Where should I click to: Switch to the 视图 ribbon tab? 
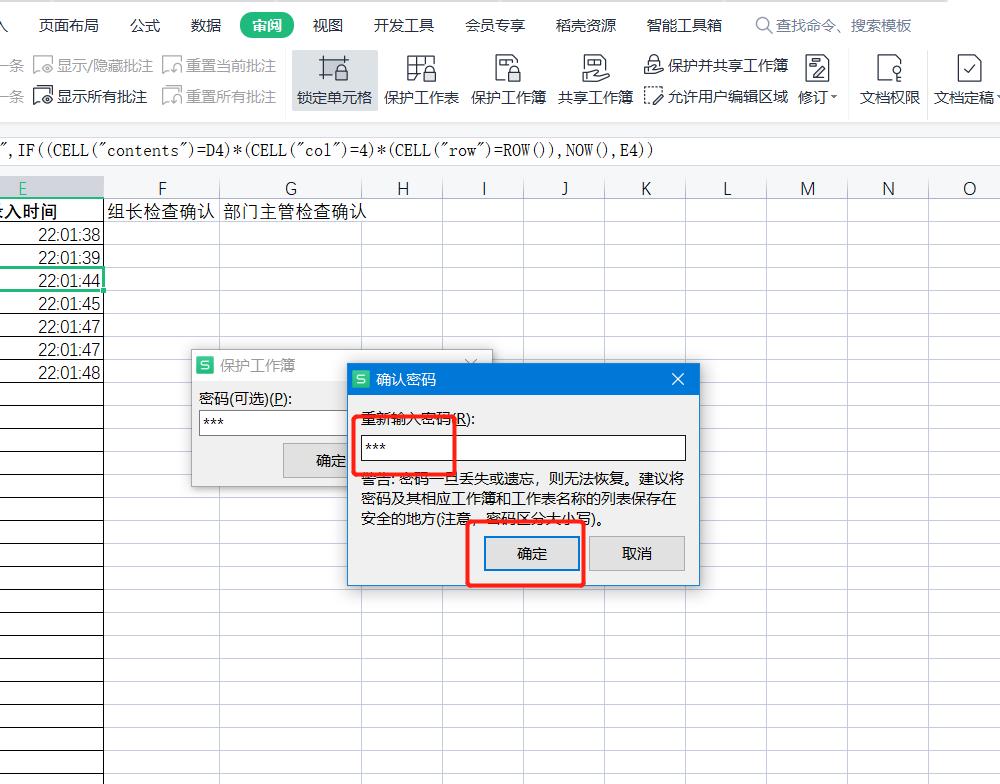328,24
